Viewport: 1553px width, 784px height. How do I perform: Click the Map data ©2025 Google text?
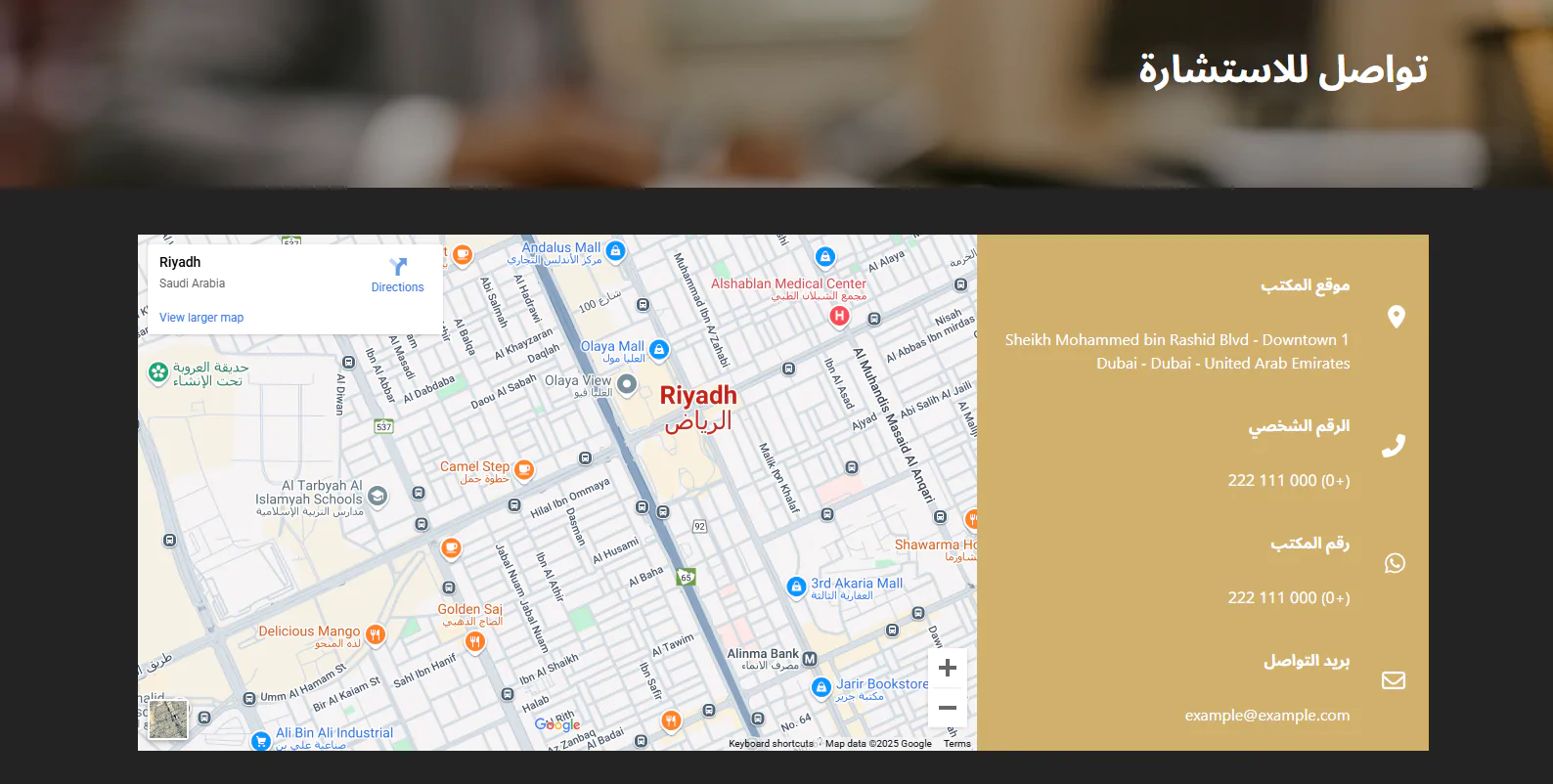(878, 744)
